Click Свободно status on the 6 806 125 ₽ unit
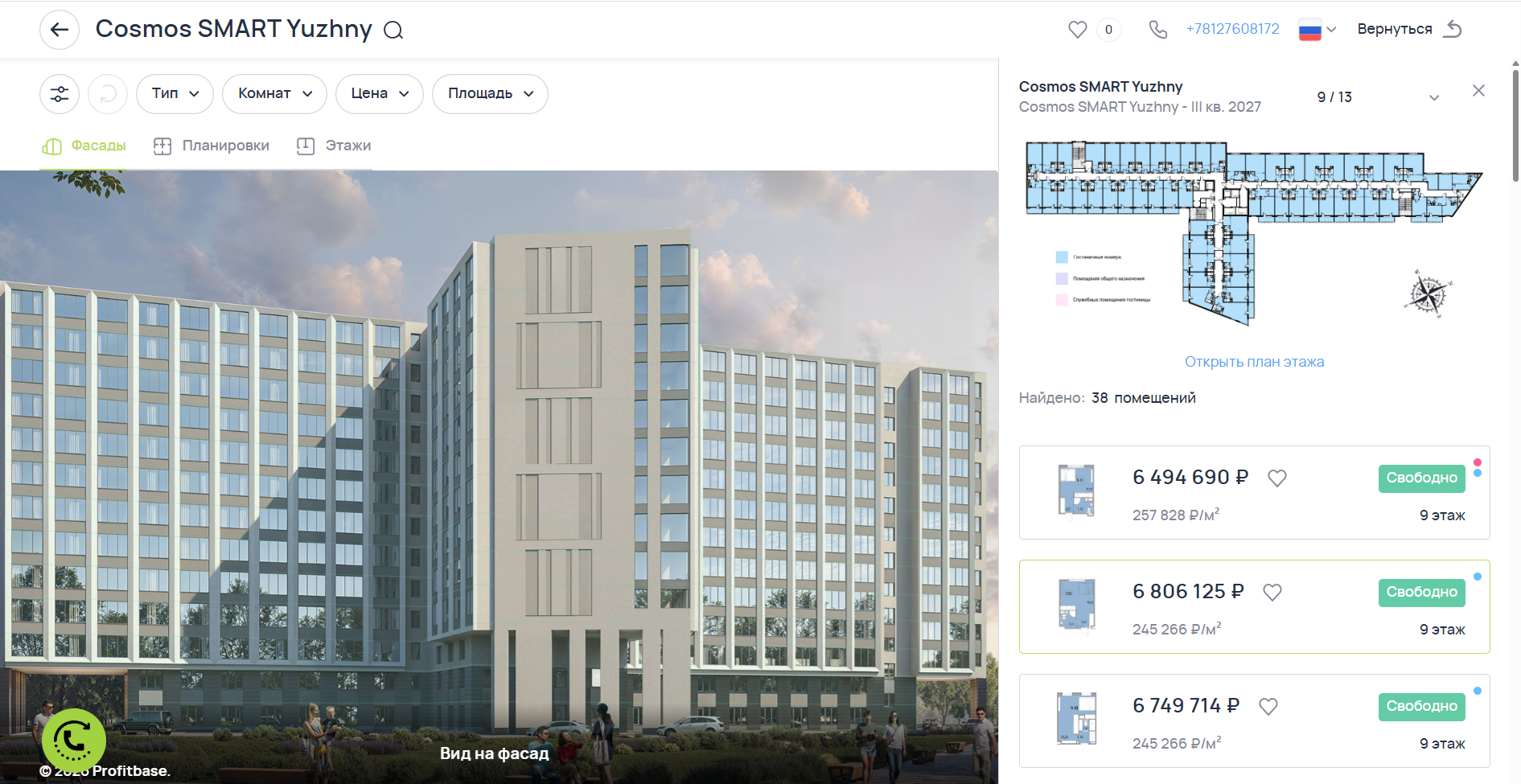This screenshot has height=784, width=1521. point(1421,593)
